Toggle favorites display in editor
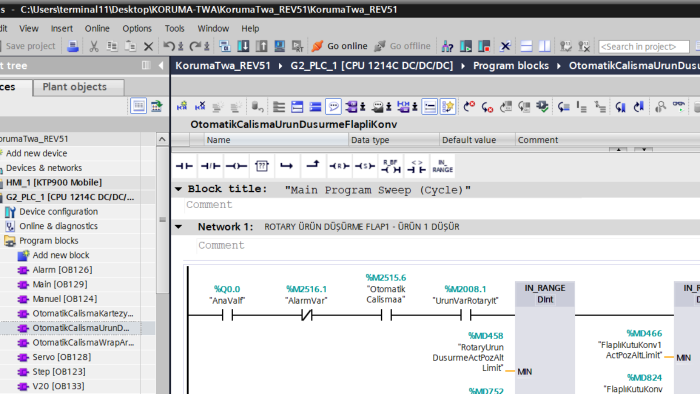The height and width of the screenshot is (394, 700). tap(447, 107)
